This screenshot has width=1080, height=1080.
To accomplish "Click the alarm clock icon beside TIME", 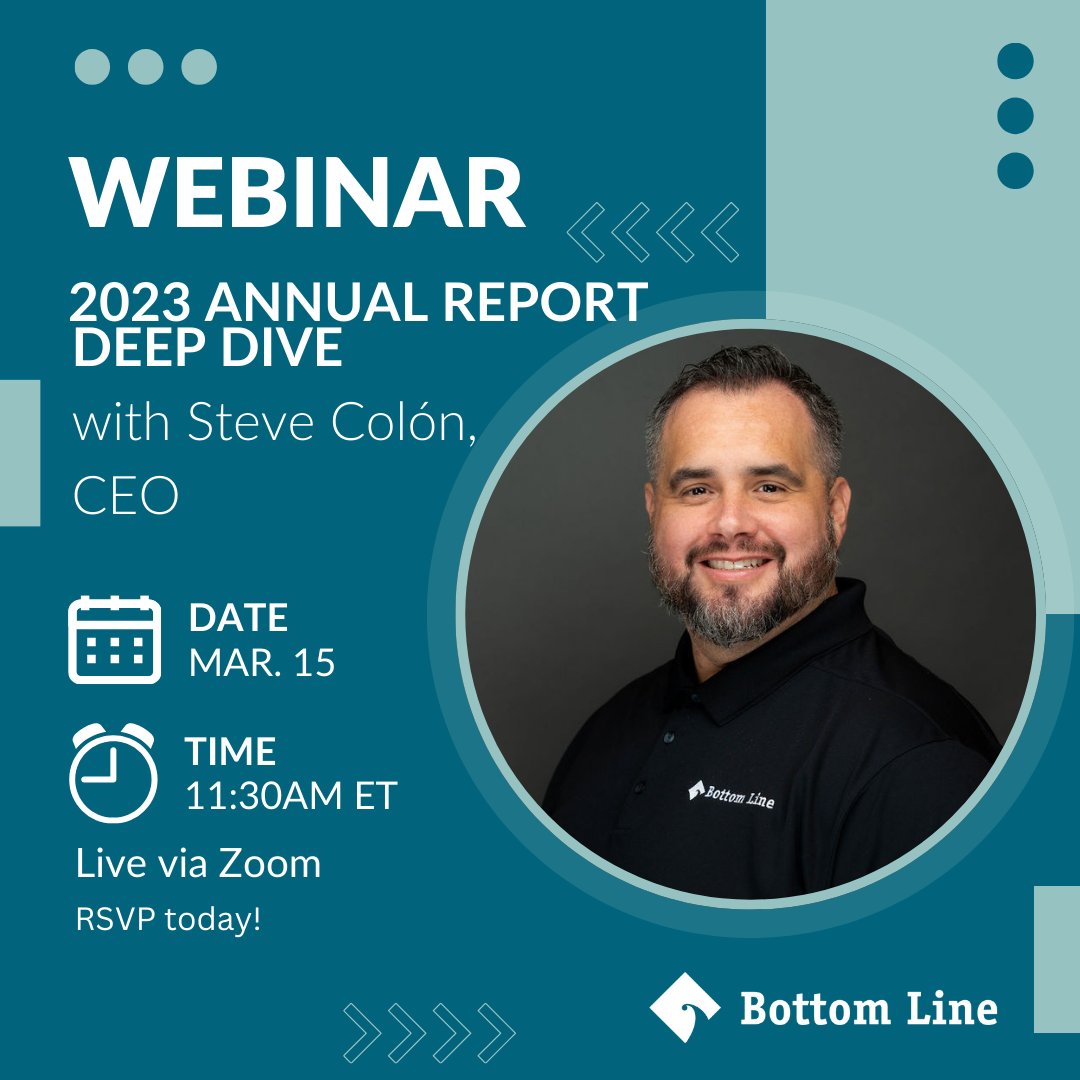I will coord(114,773).
